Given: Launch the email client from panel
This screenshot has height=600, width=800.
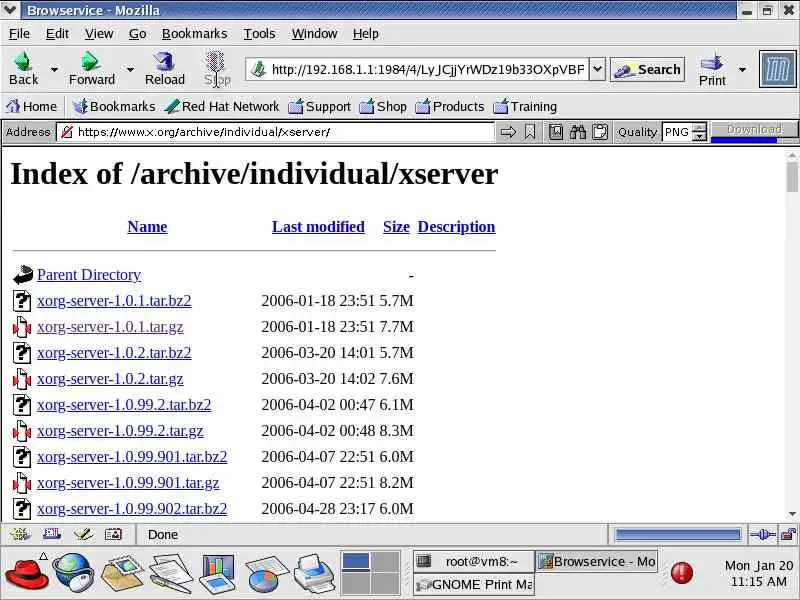Looking at the screenshot, I should click(121, 574).
